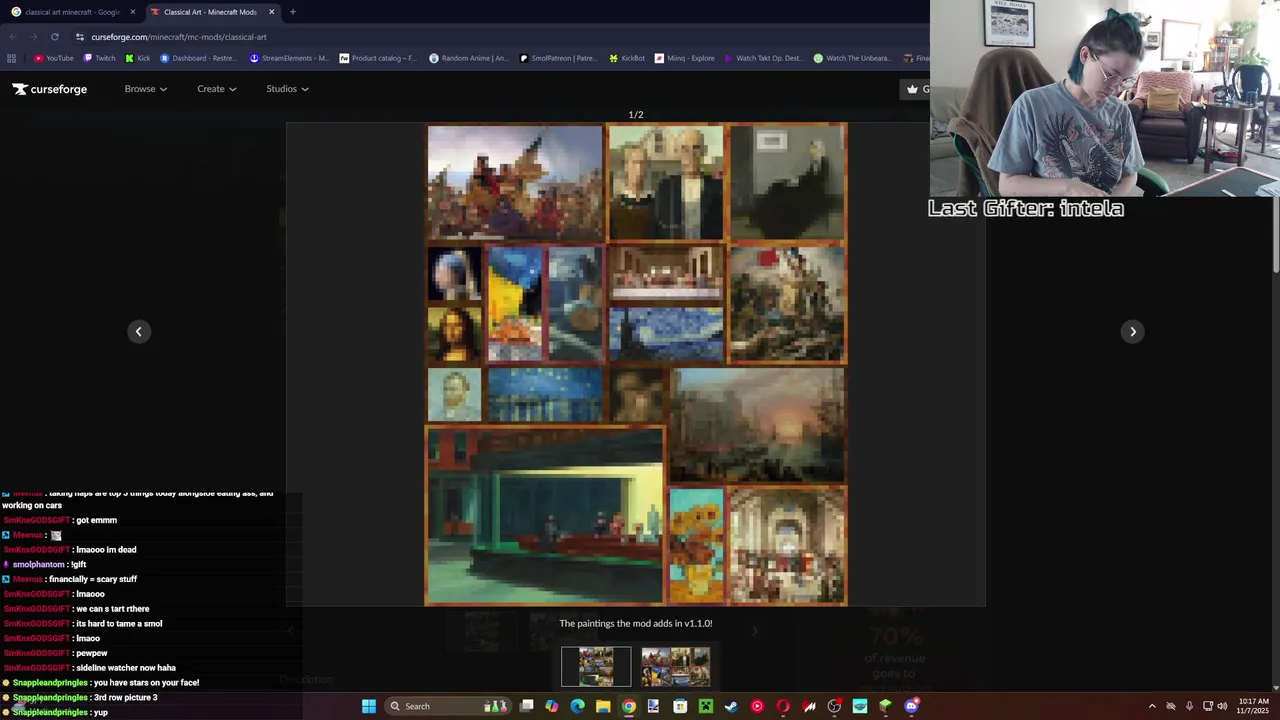
Task: Click the CurseForge logo
Action: 50,89
